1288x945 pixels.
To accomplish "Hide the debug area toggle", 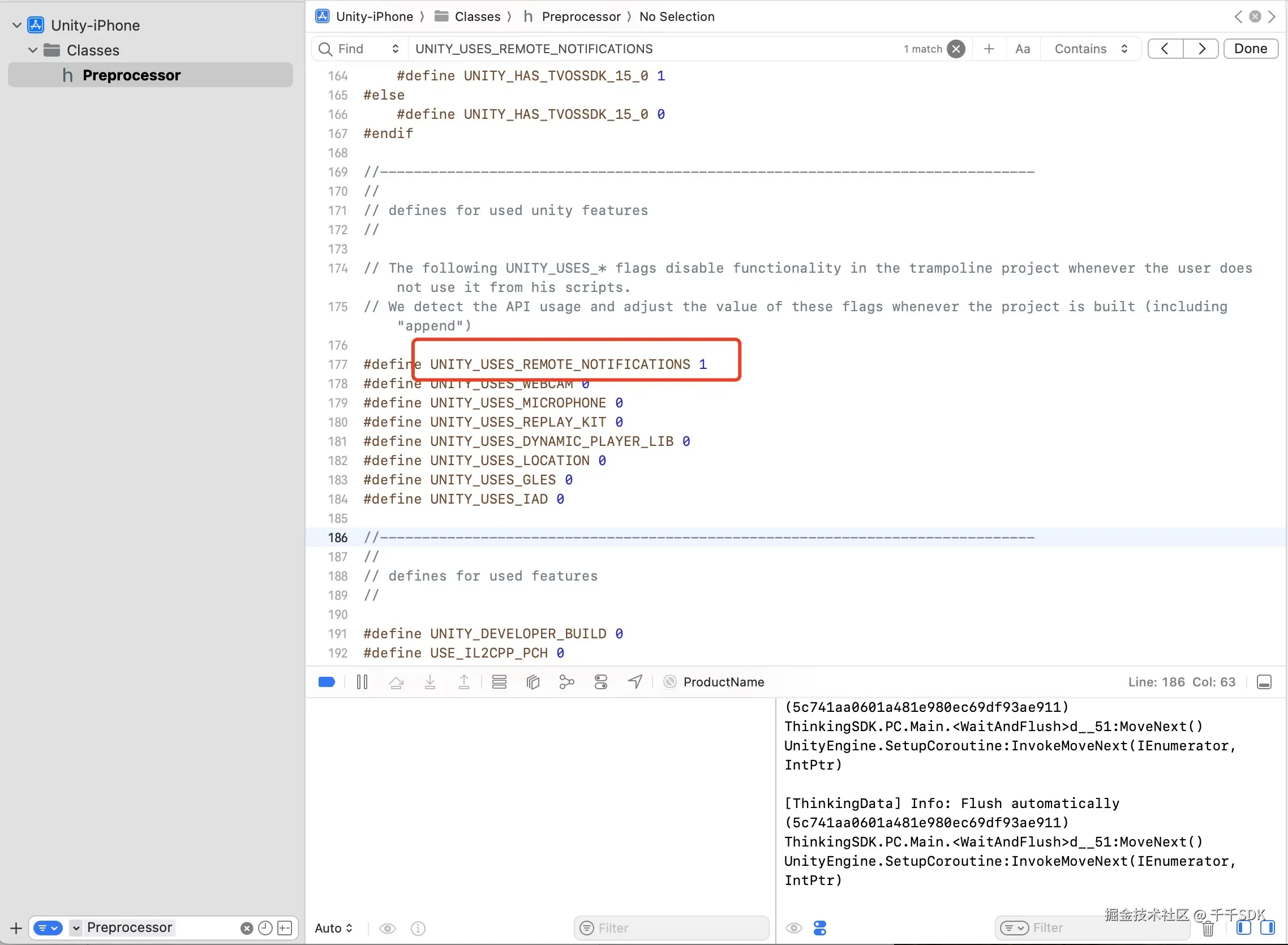I will [1264, 682].
